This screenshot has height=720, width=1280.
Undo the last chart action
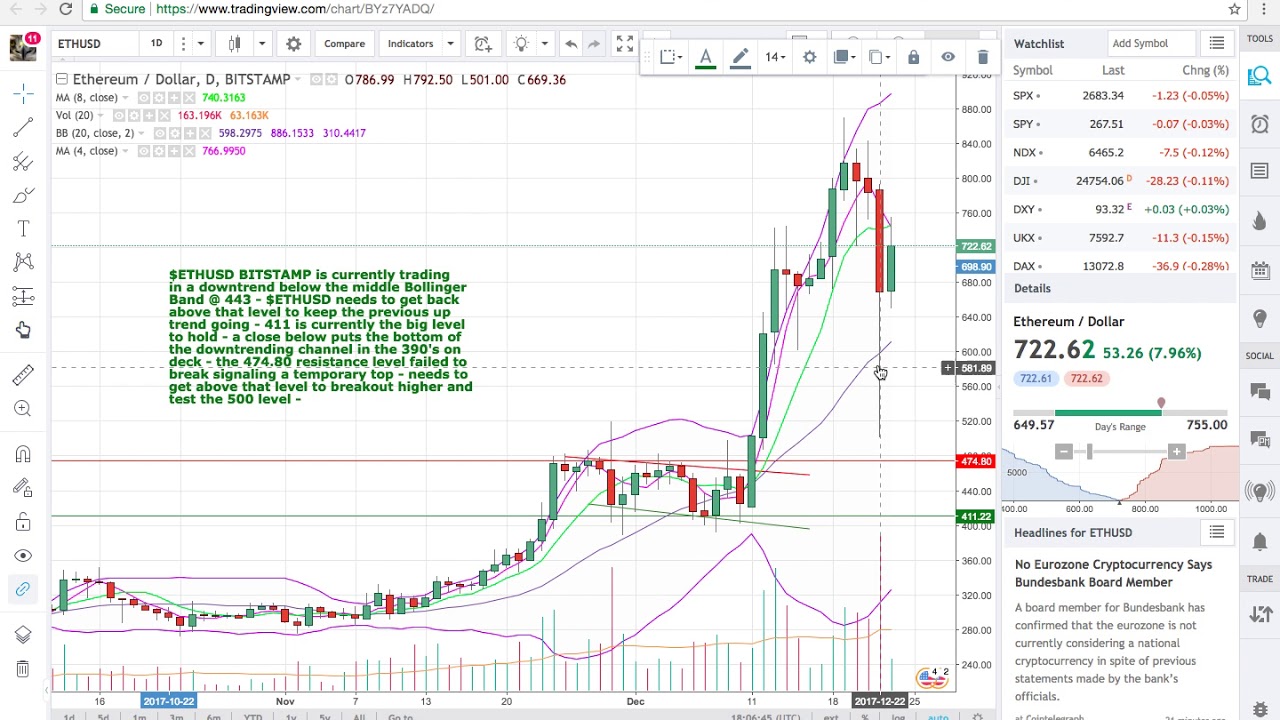(570, 44)
